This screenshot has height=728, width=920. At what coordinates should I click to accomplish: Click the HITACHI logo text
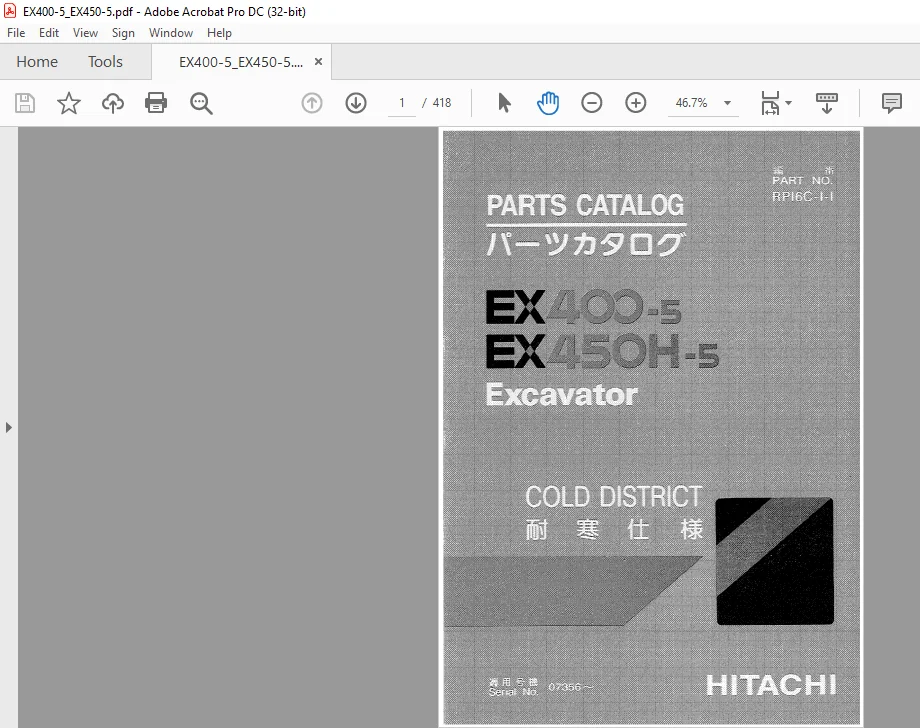(x=772, y=685)
